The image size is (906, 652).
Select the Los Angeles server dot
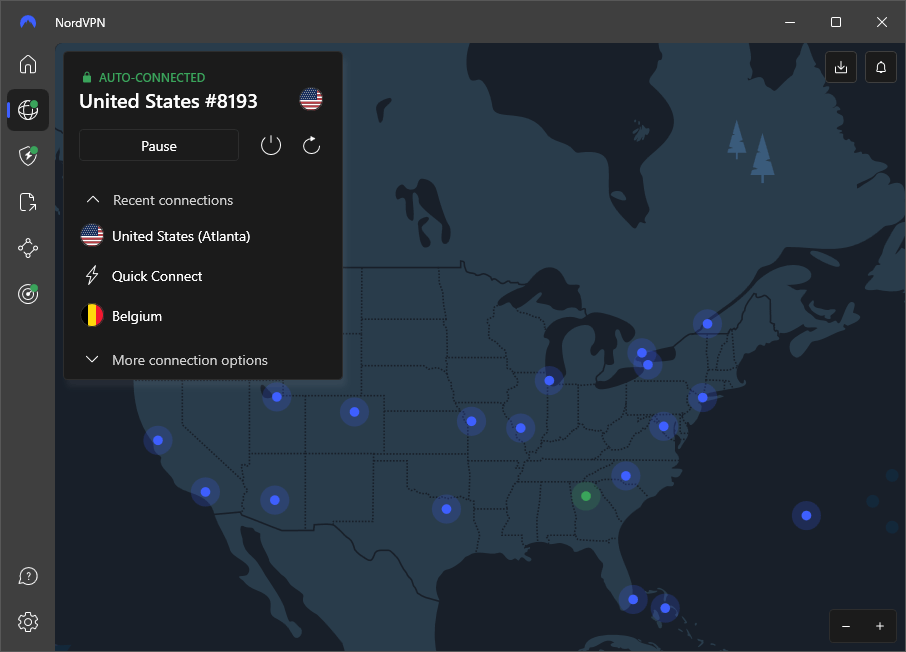tap(205, 492)
